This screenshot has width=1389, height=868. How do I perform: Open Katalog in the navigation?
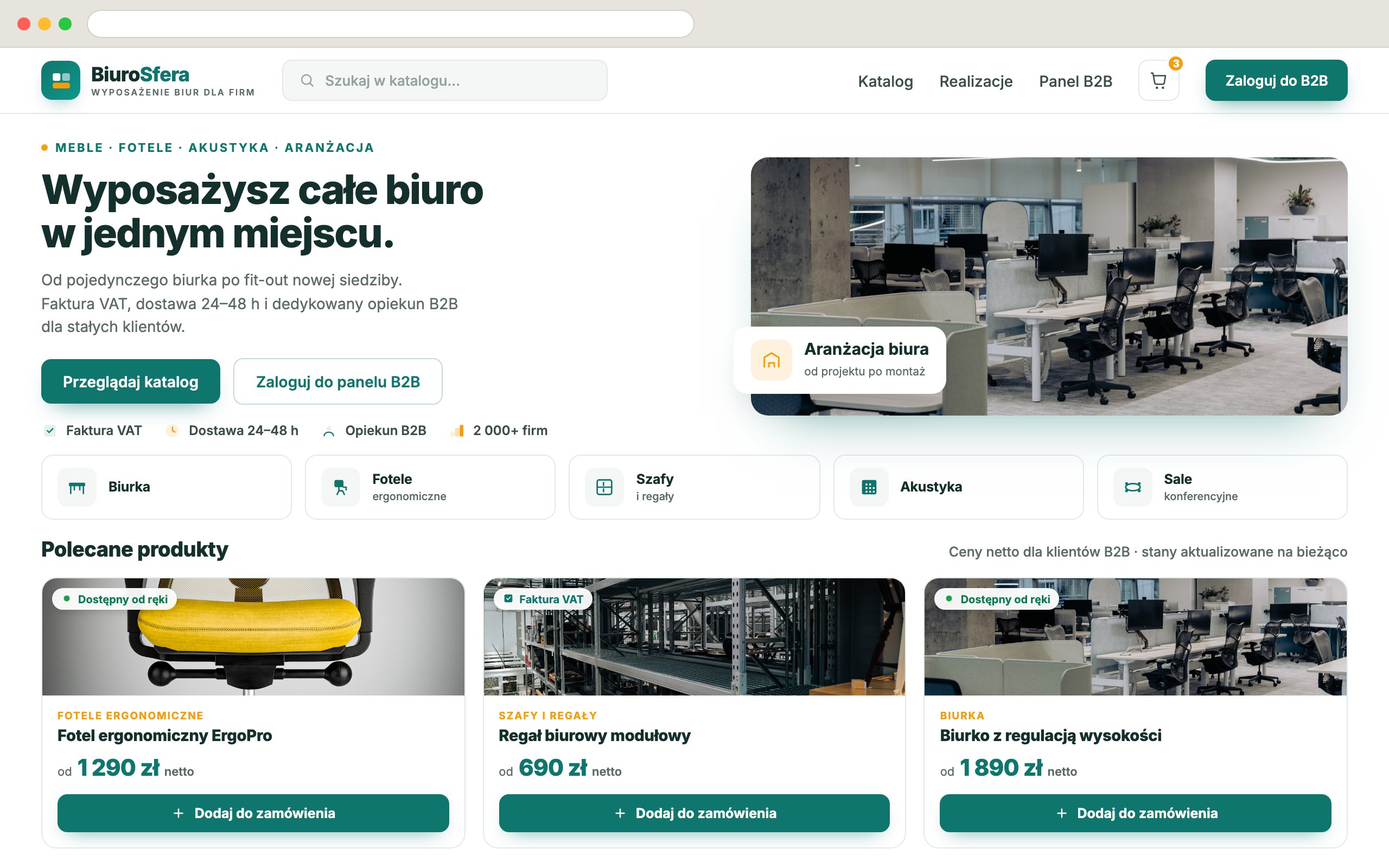click(885, 81)
